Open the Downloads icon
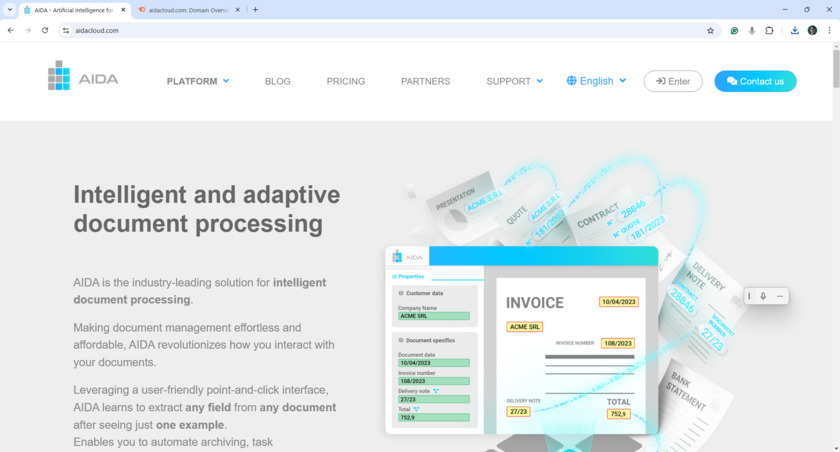The height and width of the screenshot is (452, 840). pos(794,31)
